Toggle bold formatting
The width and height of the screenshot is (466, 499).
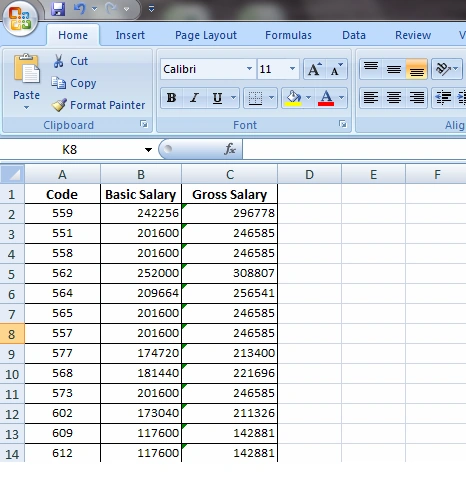(171, 98)
